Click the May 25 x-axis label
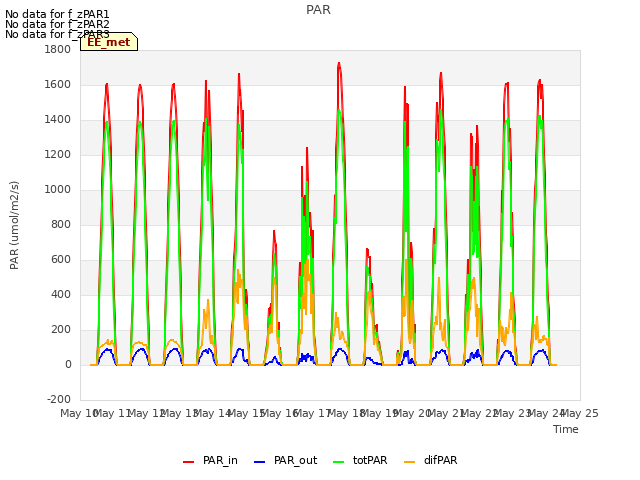 click(580, 414)
